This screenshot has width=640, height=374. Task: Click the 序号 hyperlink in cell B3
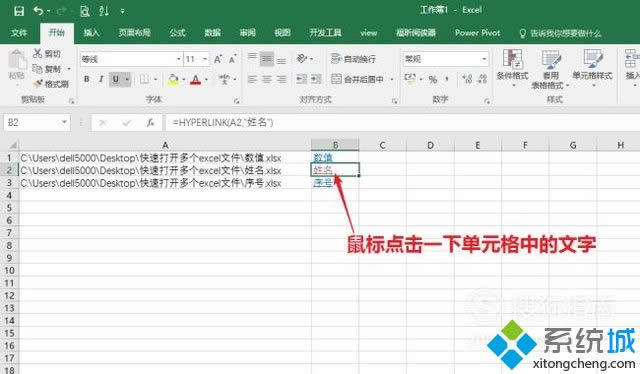point(323,182)
